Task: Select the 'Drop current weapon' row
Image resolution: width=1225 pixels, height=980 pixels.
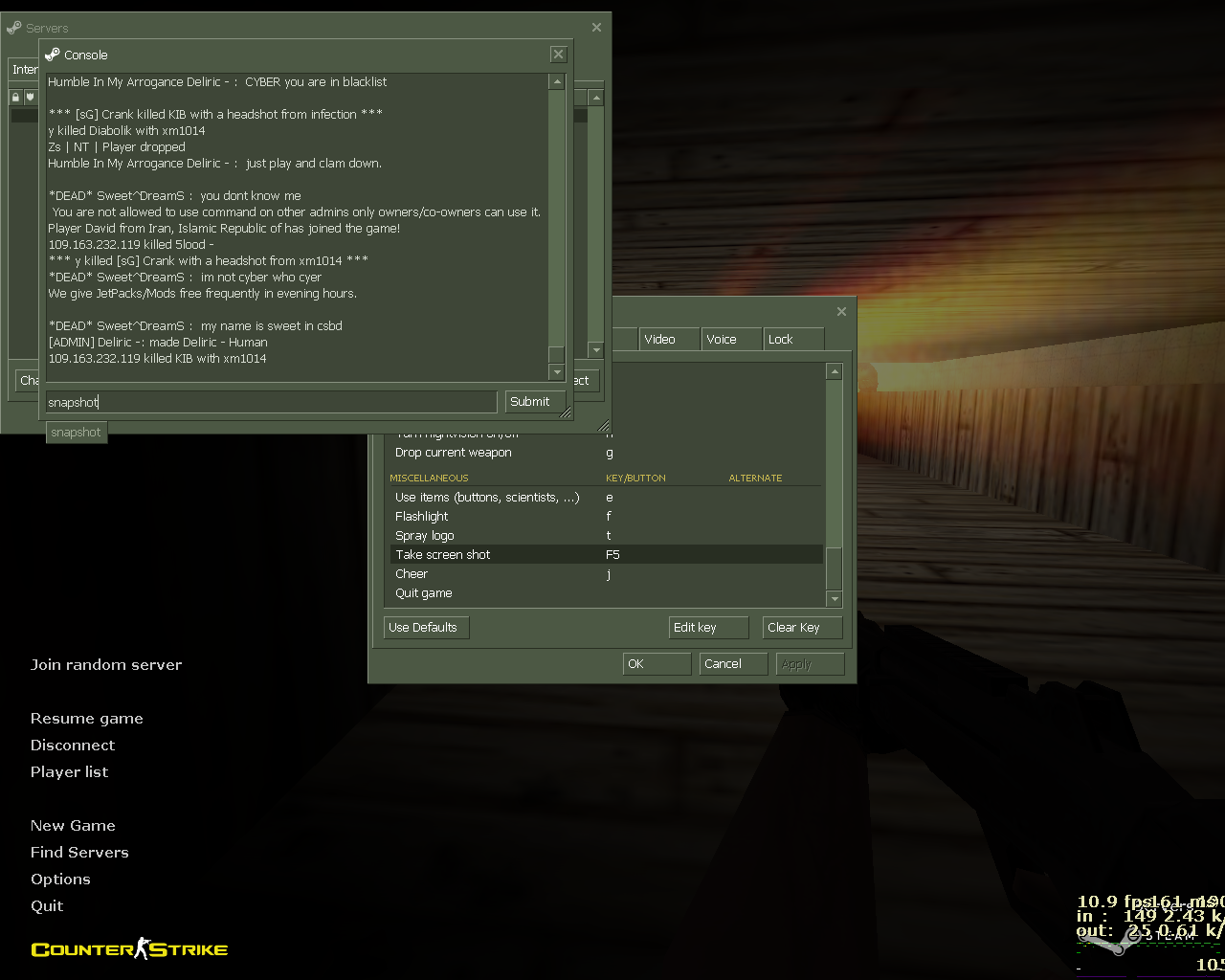Action: [605, 453]
